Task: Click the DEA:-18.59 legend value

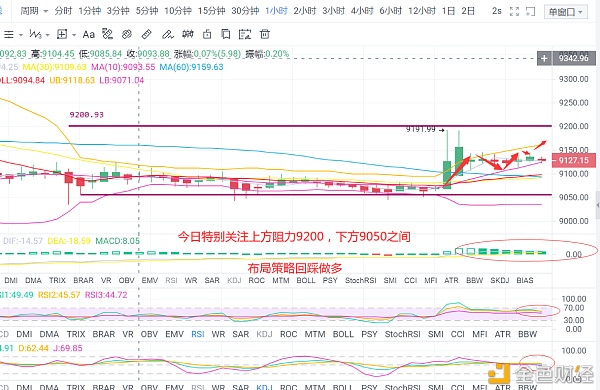Action: pyautogui.click(x=69, y=241)
